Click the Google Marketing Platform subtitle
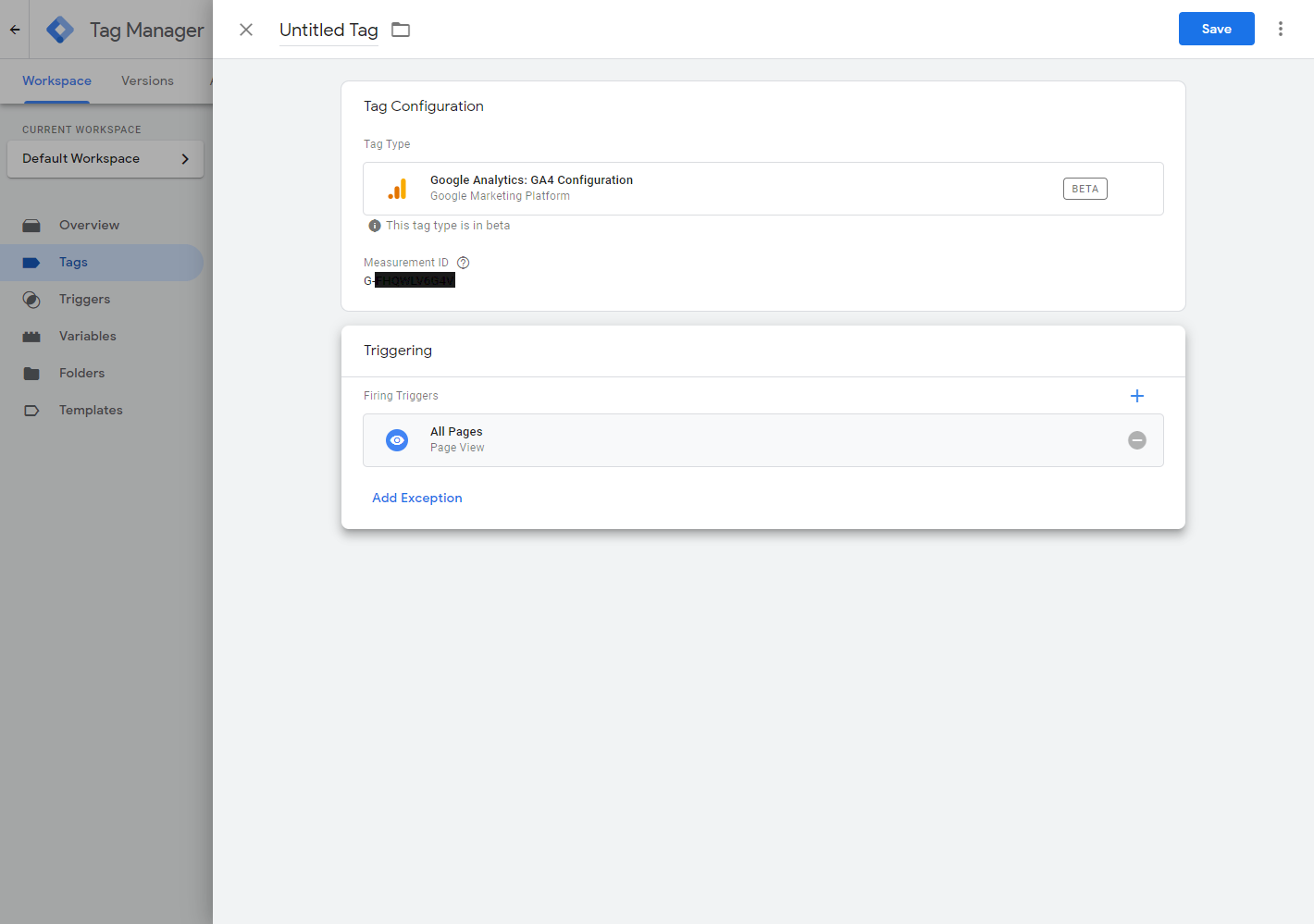The height and width of the screenshot is (924, 1314). pos(500,196)
